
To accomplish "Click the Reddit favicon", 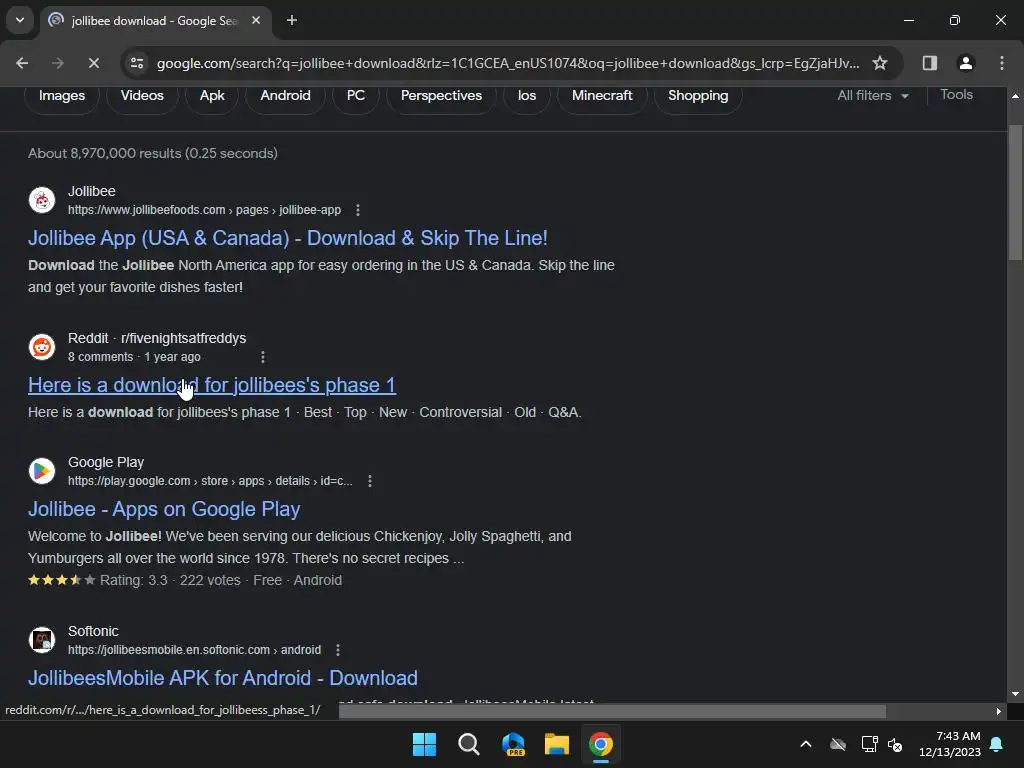I will click(x=42, y=347).
